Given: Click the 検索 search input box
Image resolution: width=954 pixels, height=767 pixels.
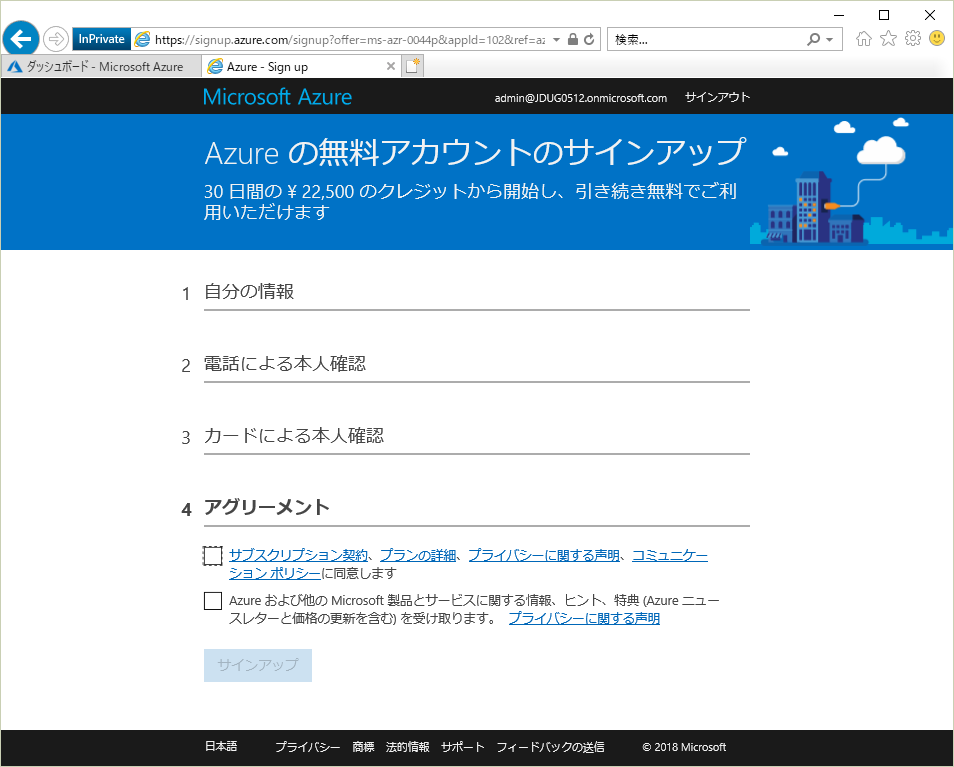Looking at the screenshot, I should click(x=706, y=40).
